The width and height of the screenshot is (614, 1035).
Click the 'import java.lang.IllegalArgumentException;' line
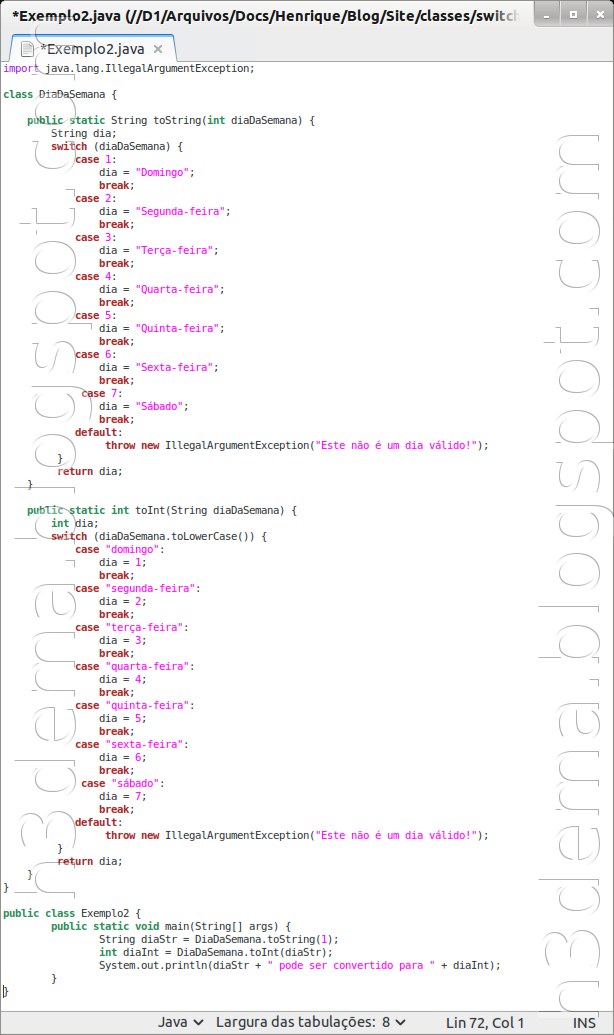pyautogui.click(x=129, y=69)
